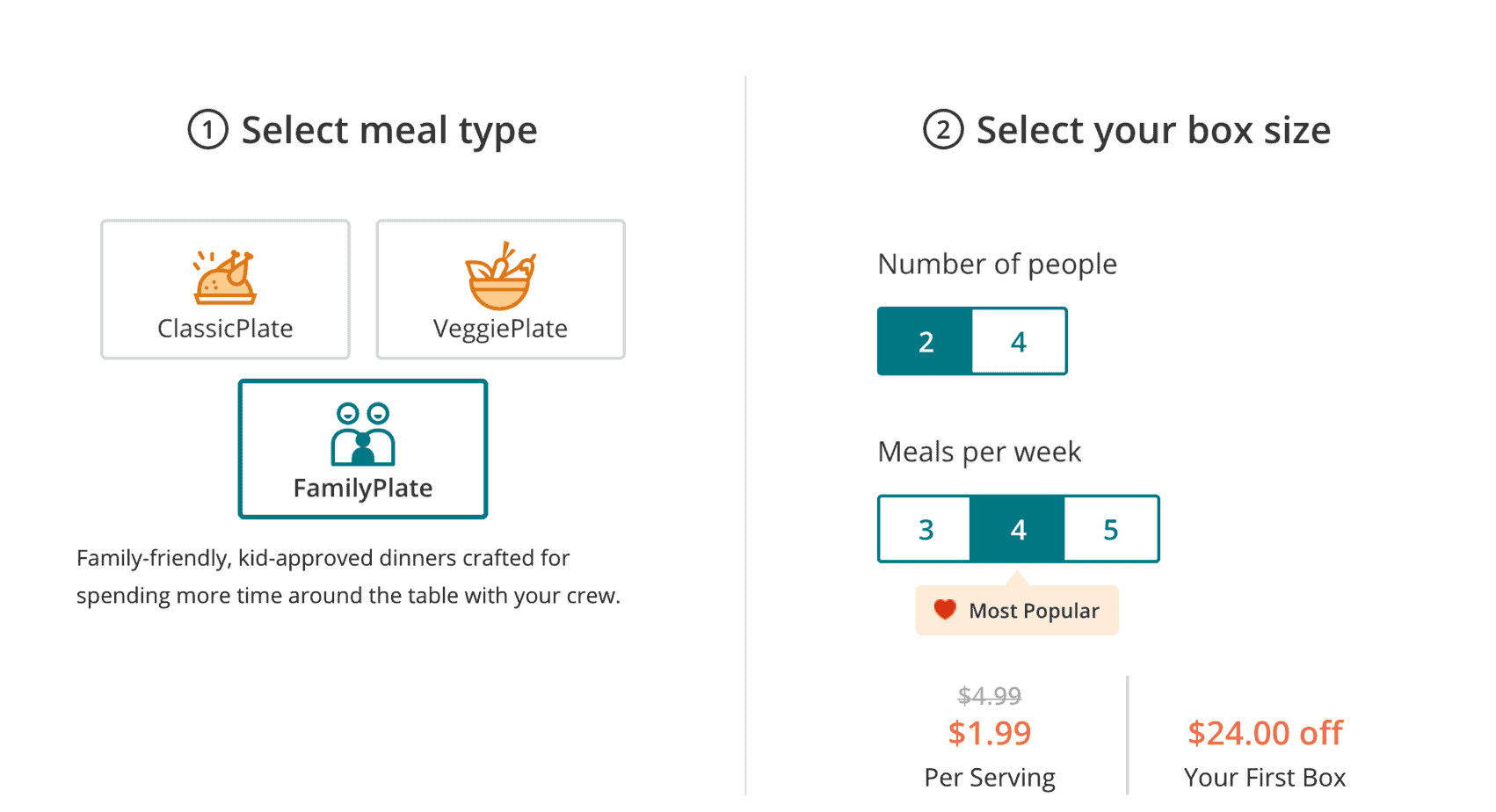Choose 5 meals per week
The width and height of the screenshot is (1496, 812).
click(1111, 530)
